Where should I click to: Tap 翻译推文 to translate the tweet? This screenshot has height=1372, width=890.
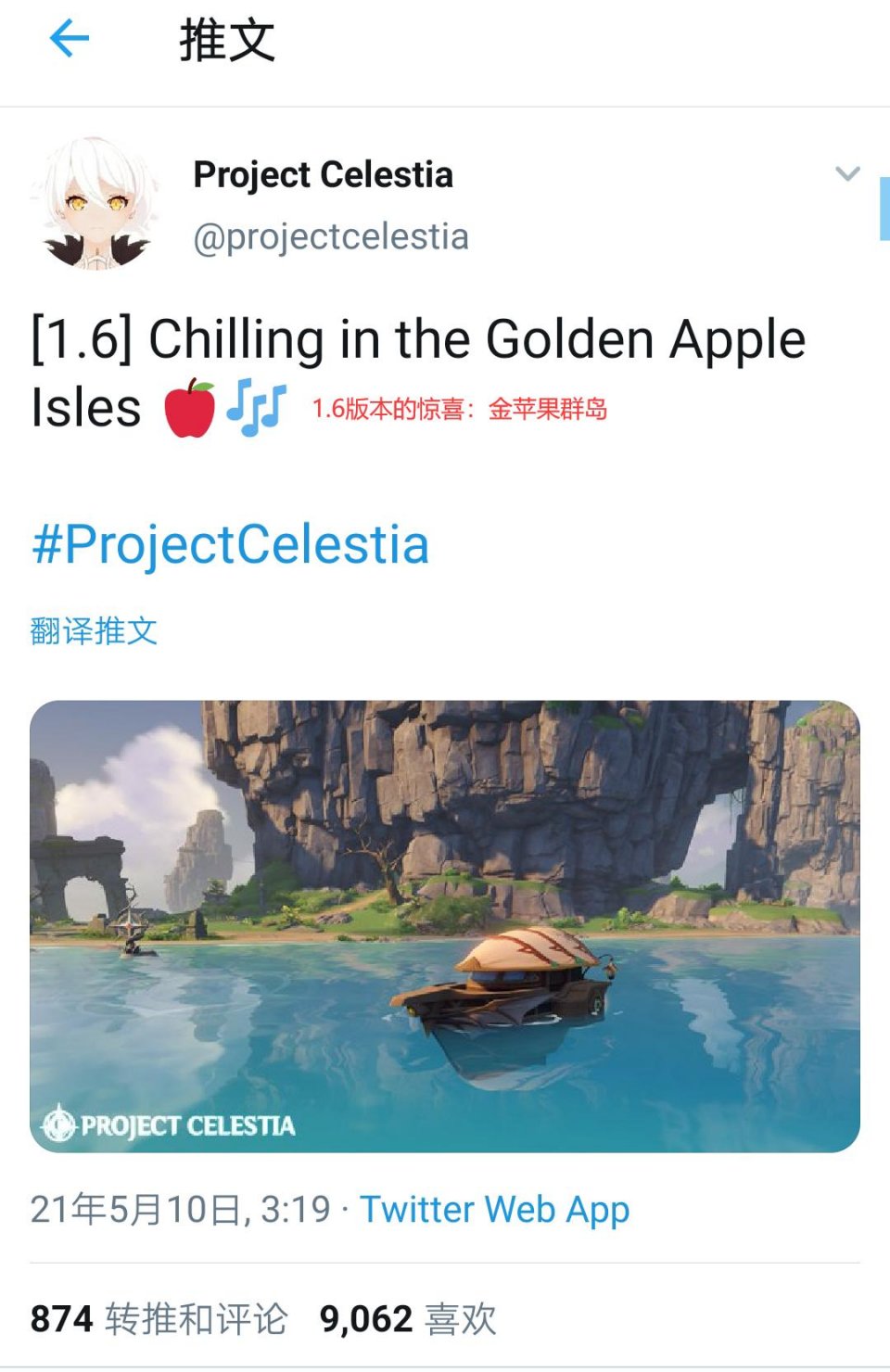pyautogui.click(x=94, y=630)
